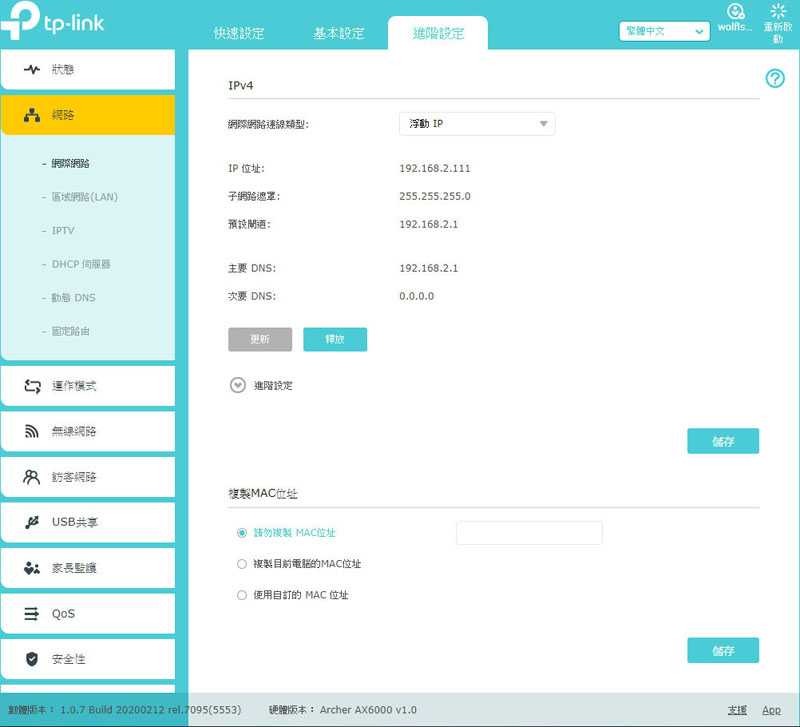Open the 網路 sidebar menu
Screen dimensions: 800x727
pyautogui.click(x=88, y=115)
